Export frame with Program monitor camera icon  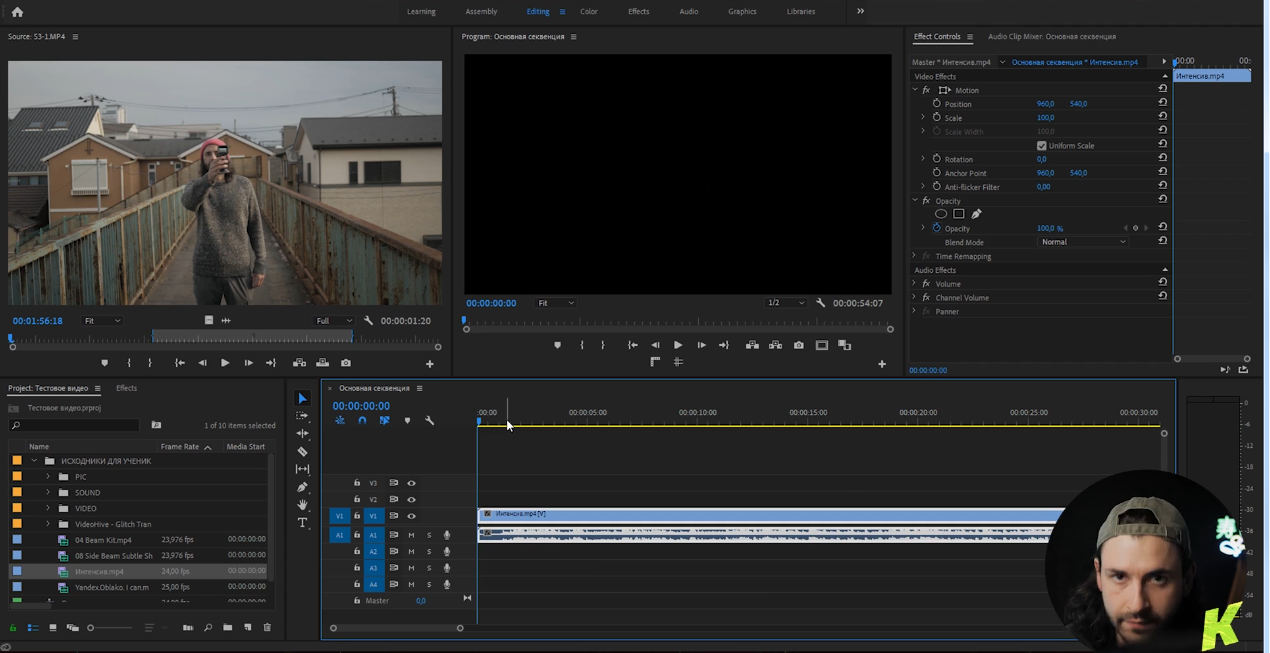(798, 345)
